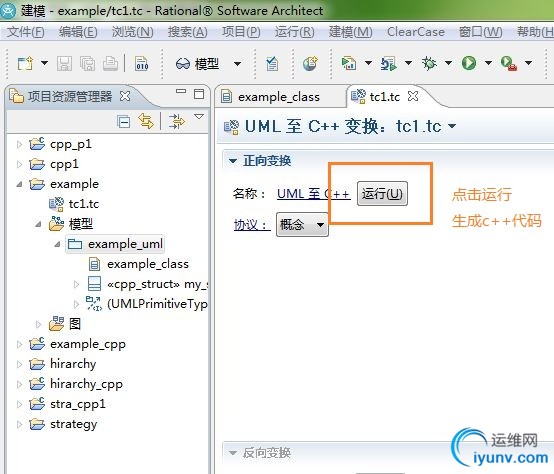Close the 项目资源管理器 view
The height and width of the screenshot is (474, 554).
(x=125, y=96)
